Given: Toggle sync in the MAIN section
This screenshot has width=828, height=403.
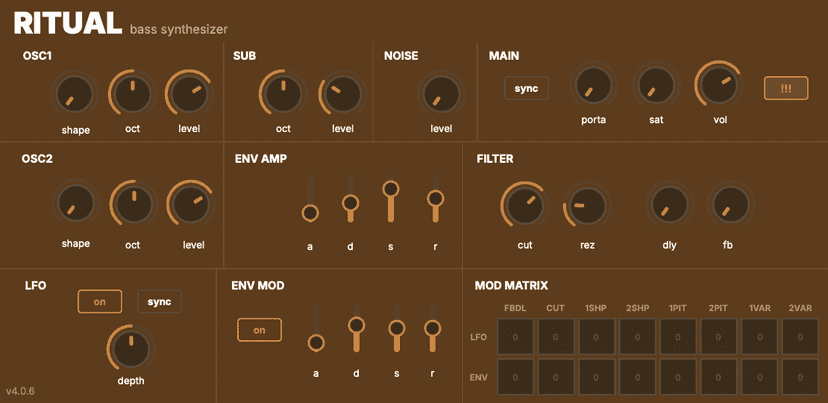Looking at the screenshot, I should coord(526,88).
